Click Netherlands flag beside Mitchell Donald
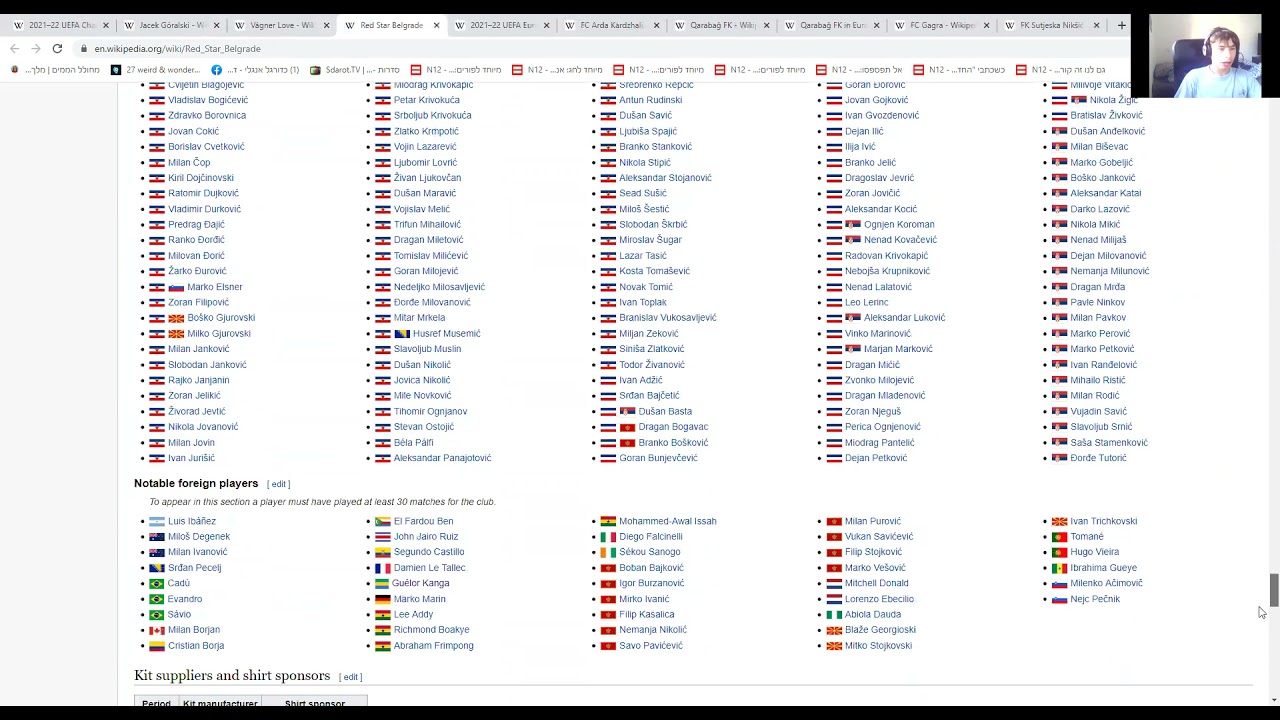1280x720 pixels. 833,583
